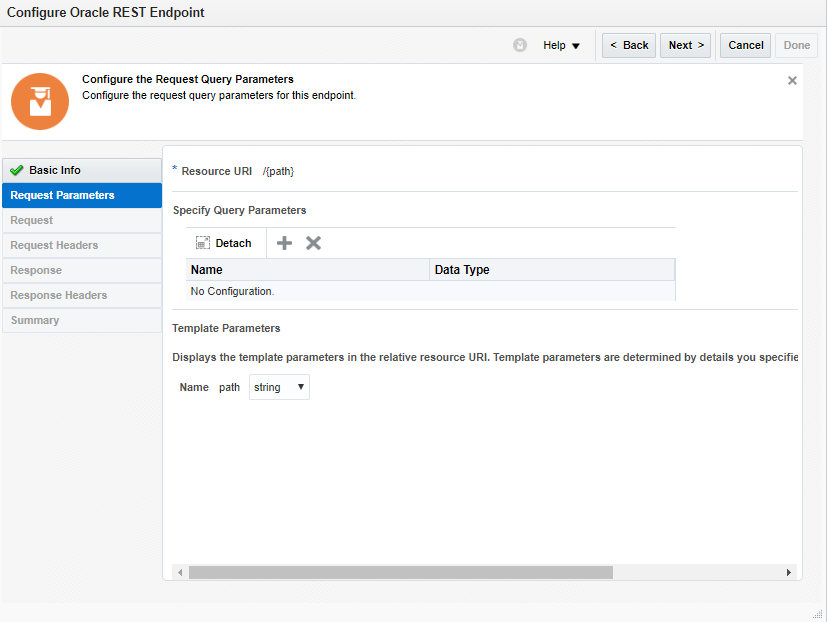
Task: Click the green checkmark on Basic Info
Action: click(16, 170)
